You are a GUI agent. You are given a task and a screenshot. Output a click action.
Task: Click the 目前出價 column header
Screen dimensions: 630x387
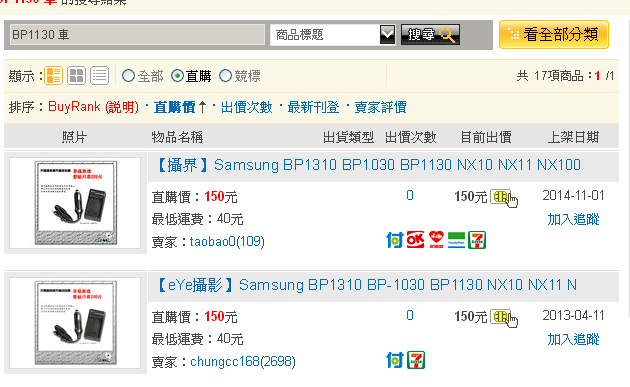tap(486, 137)
